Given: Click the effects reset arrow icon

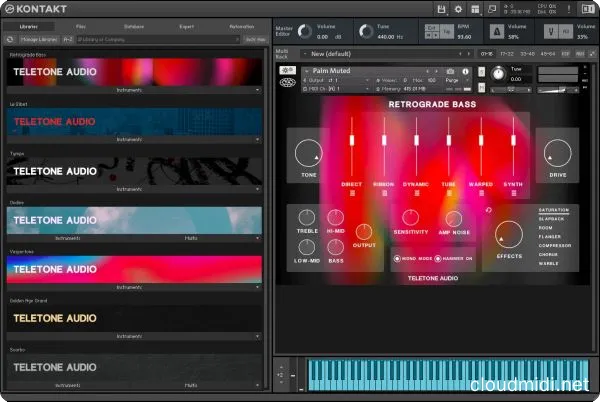Looking at the screenshot, I should (x=489, y=210).
